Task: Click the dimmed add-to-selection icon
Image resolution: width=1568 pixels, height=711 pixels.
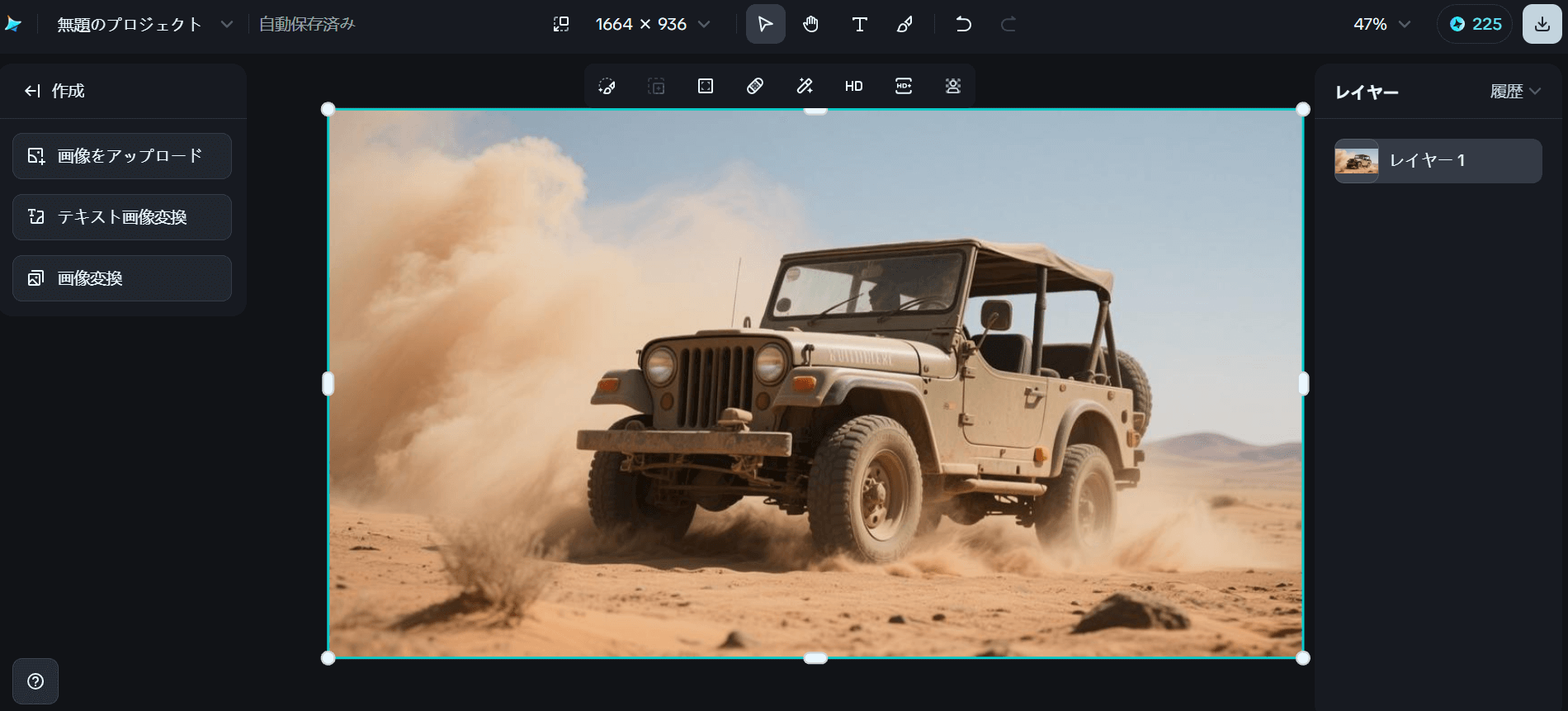Action: coord(656,86)
